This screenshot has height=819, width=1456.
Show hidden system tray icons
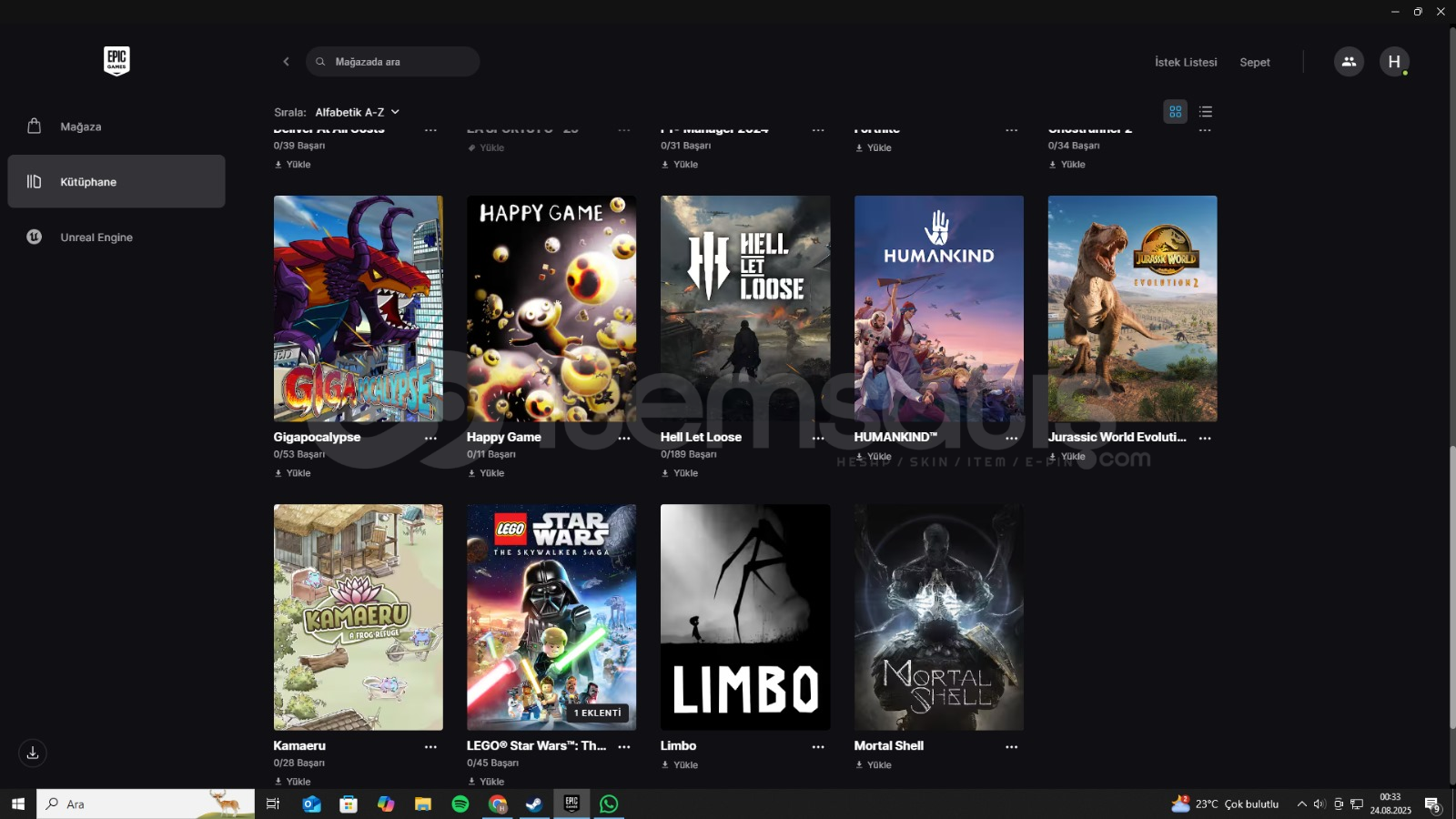click(x=1301, y=804)
